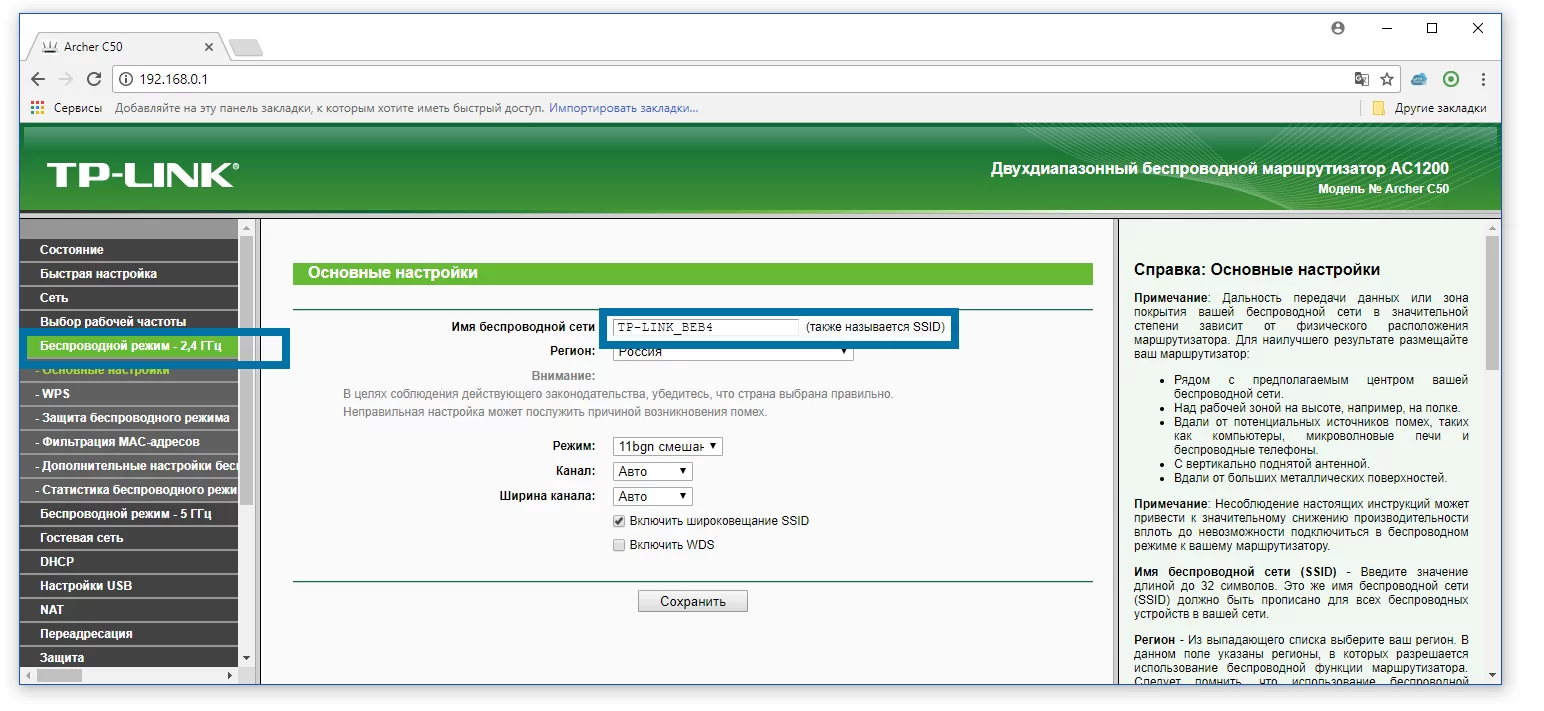Open the Ширина канала dropdown
This screenshot has height=711, width=1544.
[x=652, y=496]
